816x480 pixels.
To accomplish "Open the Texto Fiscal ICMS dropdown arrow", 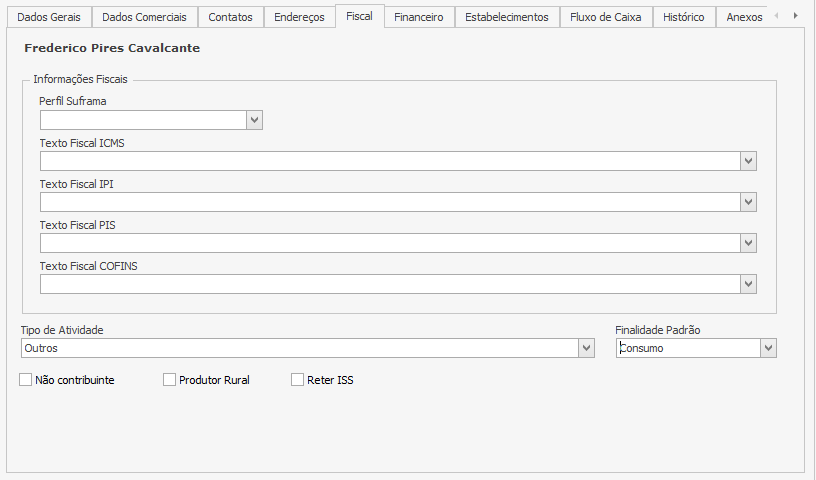I will pyautogui.click(x=748, y=161).
